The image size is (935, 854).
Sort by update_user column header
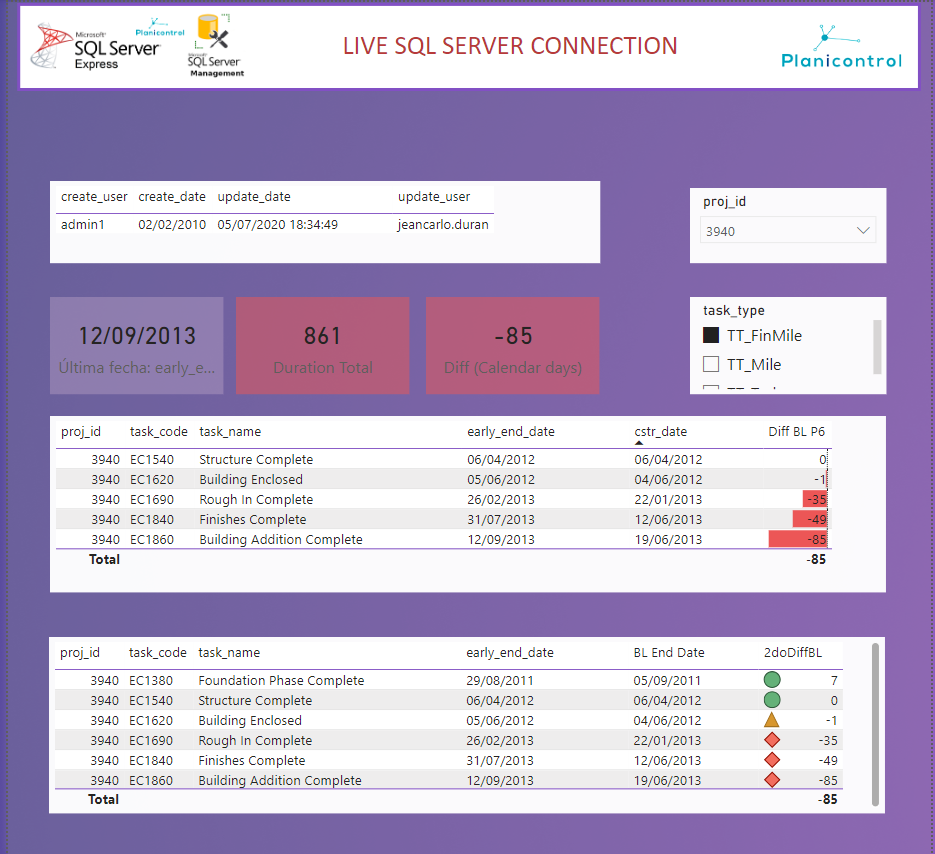[434, 197]
